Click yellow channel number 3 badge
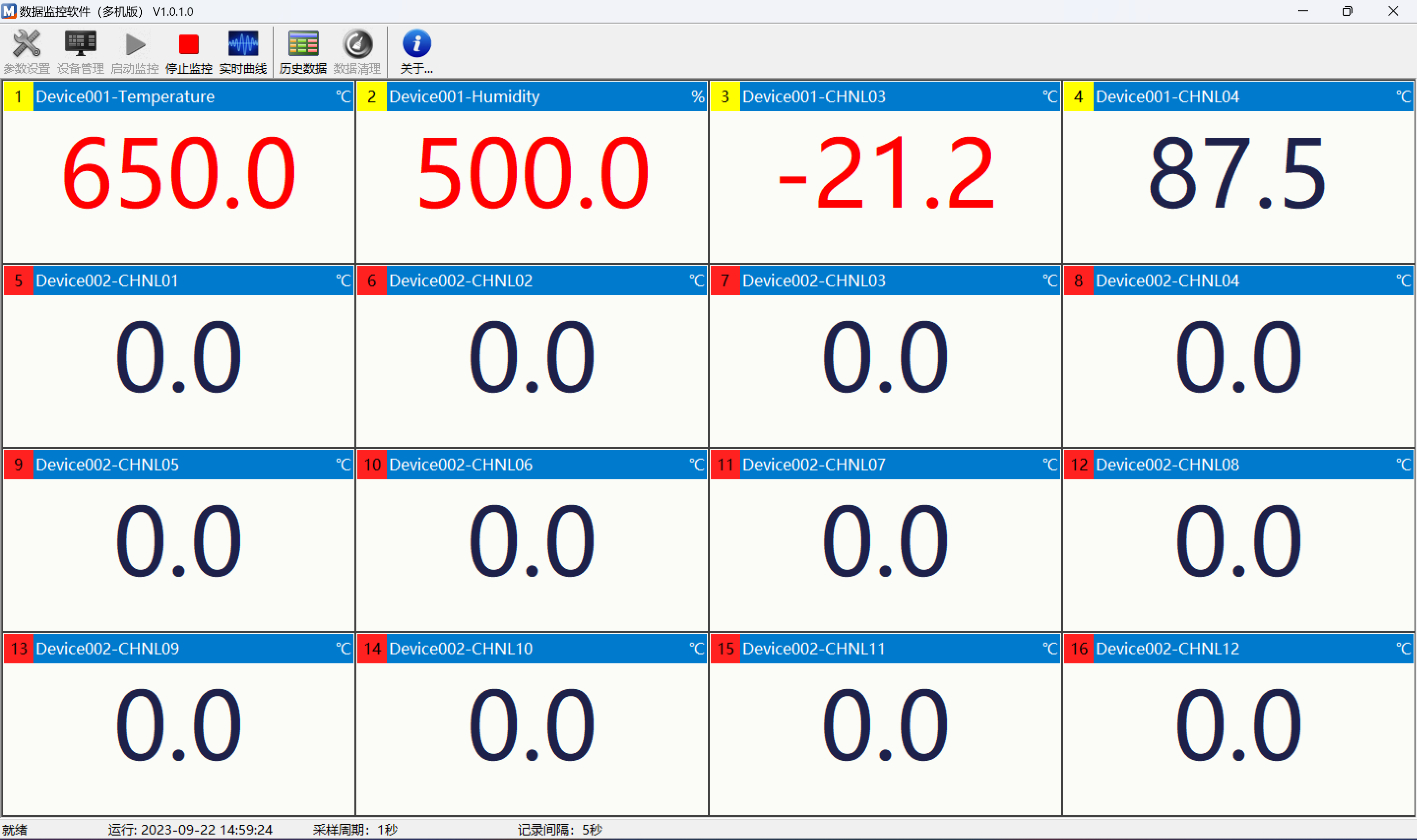Viewport: 1417px width, 840px height. [x=725, y=96]
